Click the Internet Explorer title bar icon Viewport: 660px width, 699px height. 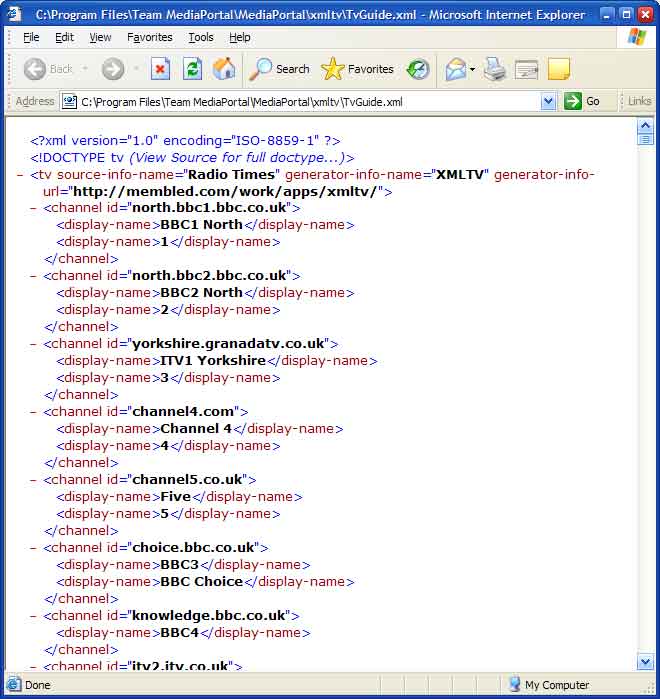(x=14, y=14)
